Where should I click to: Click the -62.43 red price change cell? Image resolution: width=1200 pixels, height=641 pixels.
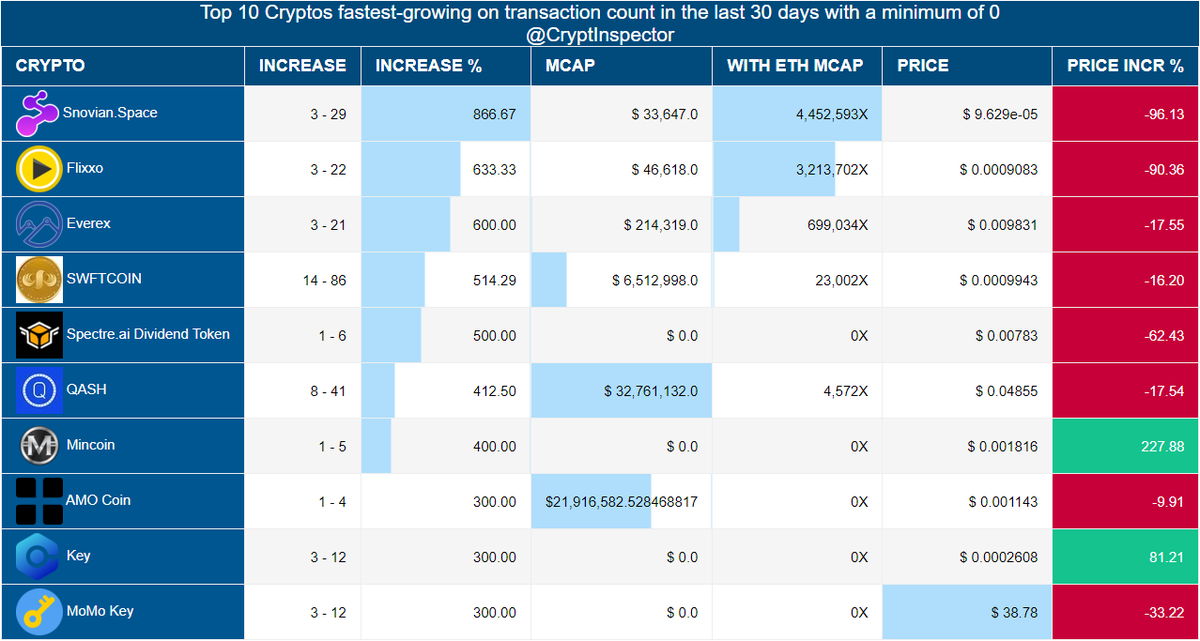point(1126,335)
